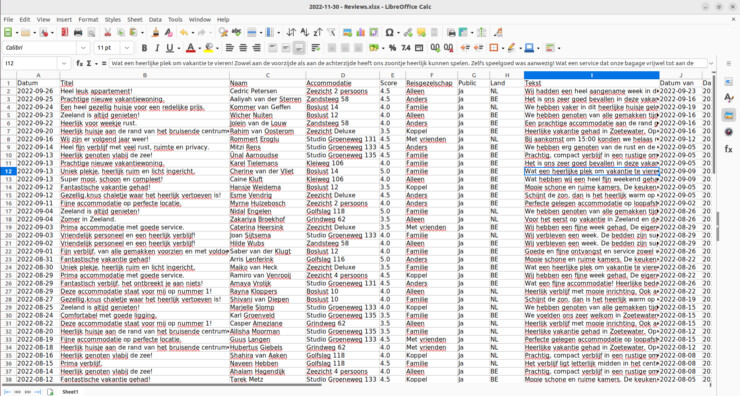Screen dimensions: 740x396
Task: Insert a comment note icon
Action: (421, 33)
